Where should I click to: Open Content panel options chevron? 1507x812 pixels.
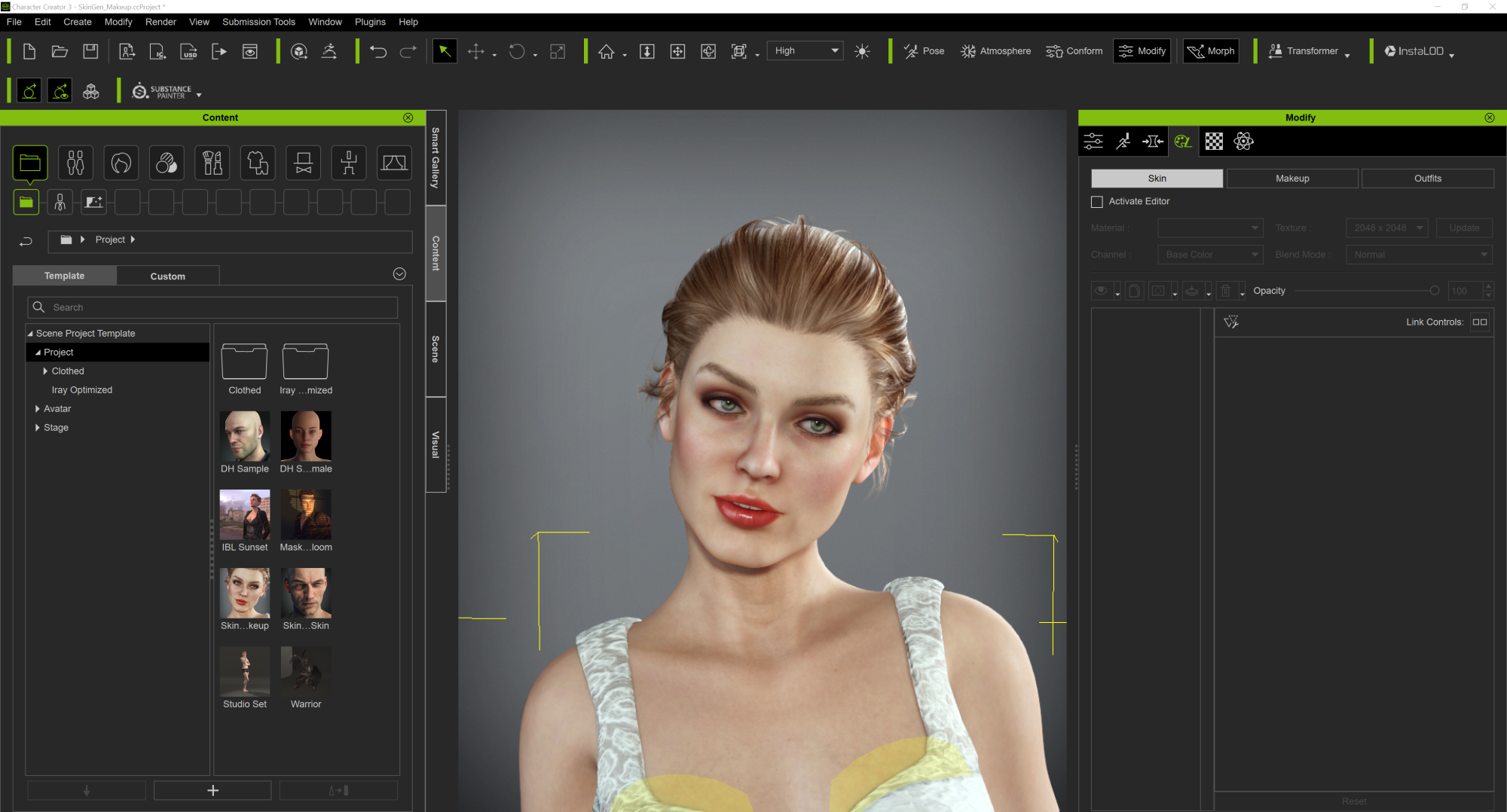point(399,274)
